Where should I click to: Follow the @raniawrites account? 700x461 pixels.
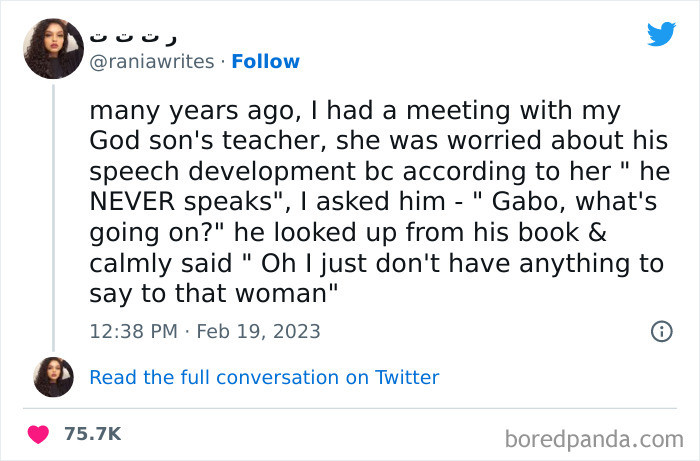[265, 62]
